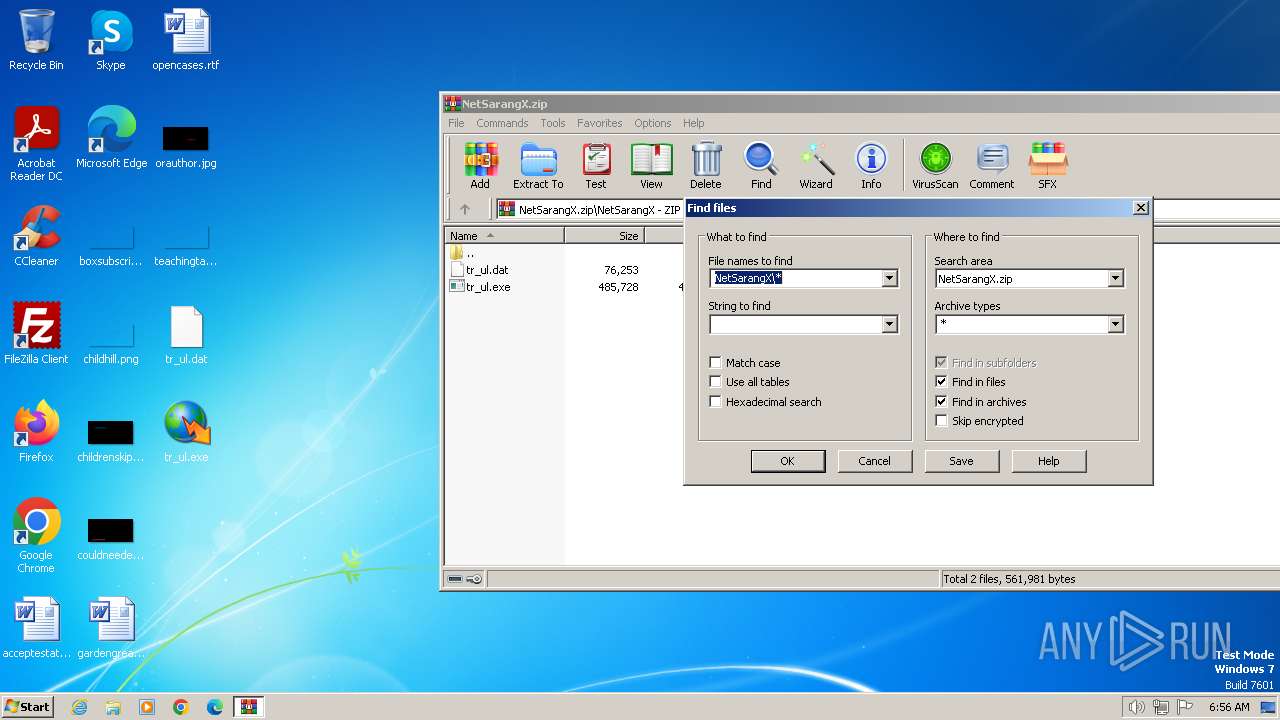Select parent folder '..' entry
This screenshot has height=720, width=1280.
pyautogui.click(x=463, y=253)
